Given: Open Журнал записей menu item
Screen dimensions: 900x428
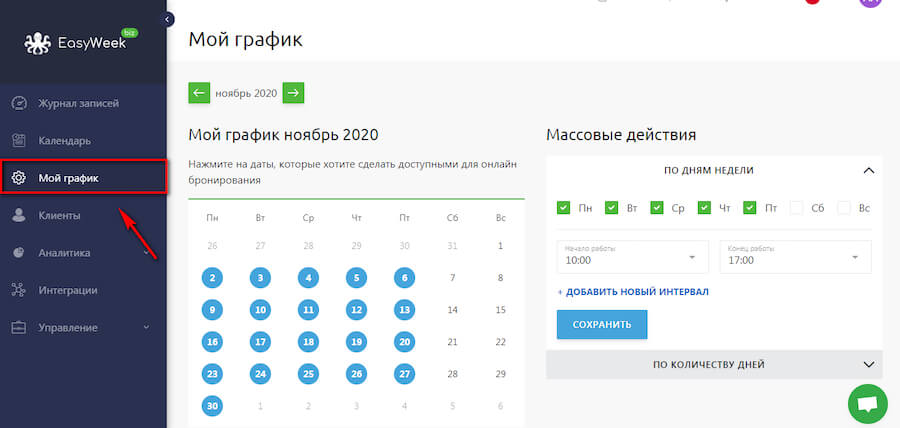Looking at the screenshot, I should [79, 104].
